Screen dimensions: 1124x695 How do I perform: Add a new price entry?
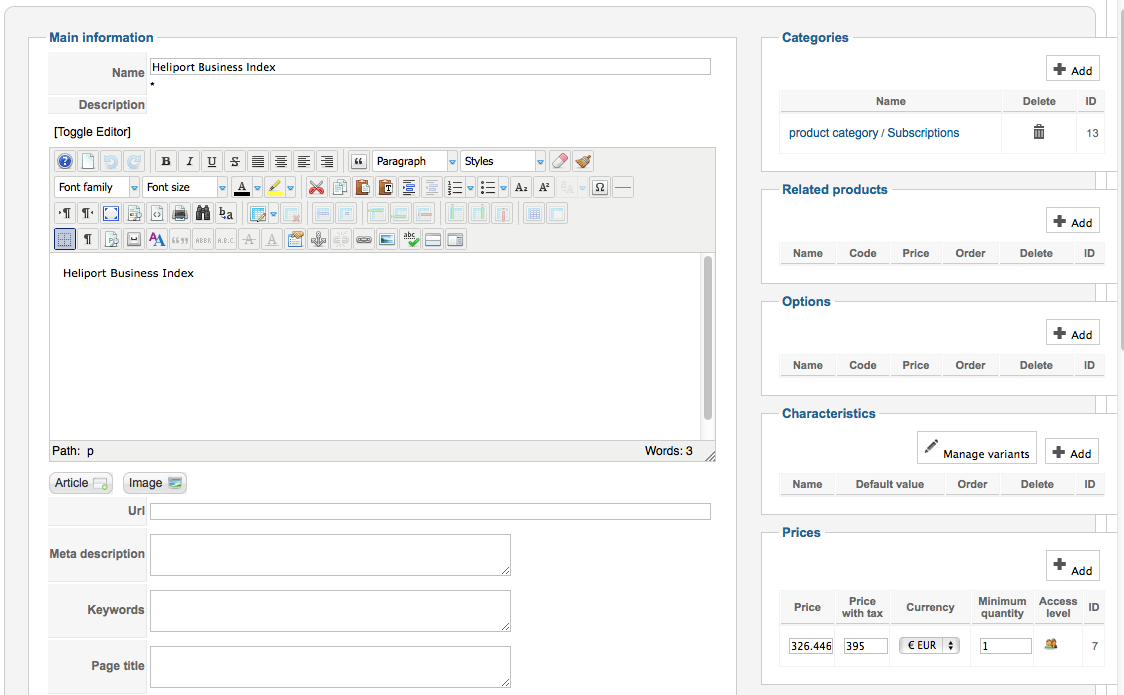point(1072,566)
